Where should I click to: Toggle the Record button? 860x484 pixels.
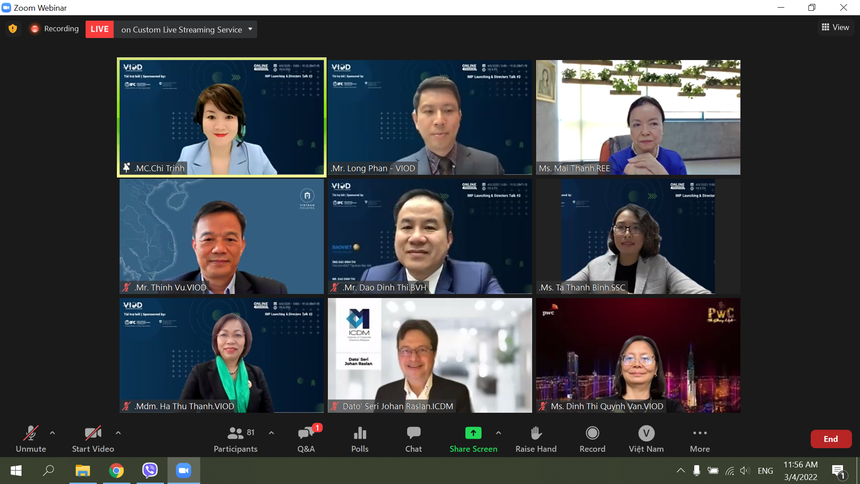(x=592, y=438)
